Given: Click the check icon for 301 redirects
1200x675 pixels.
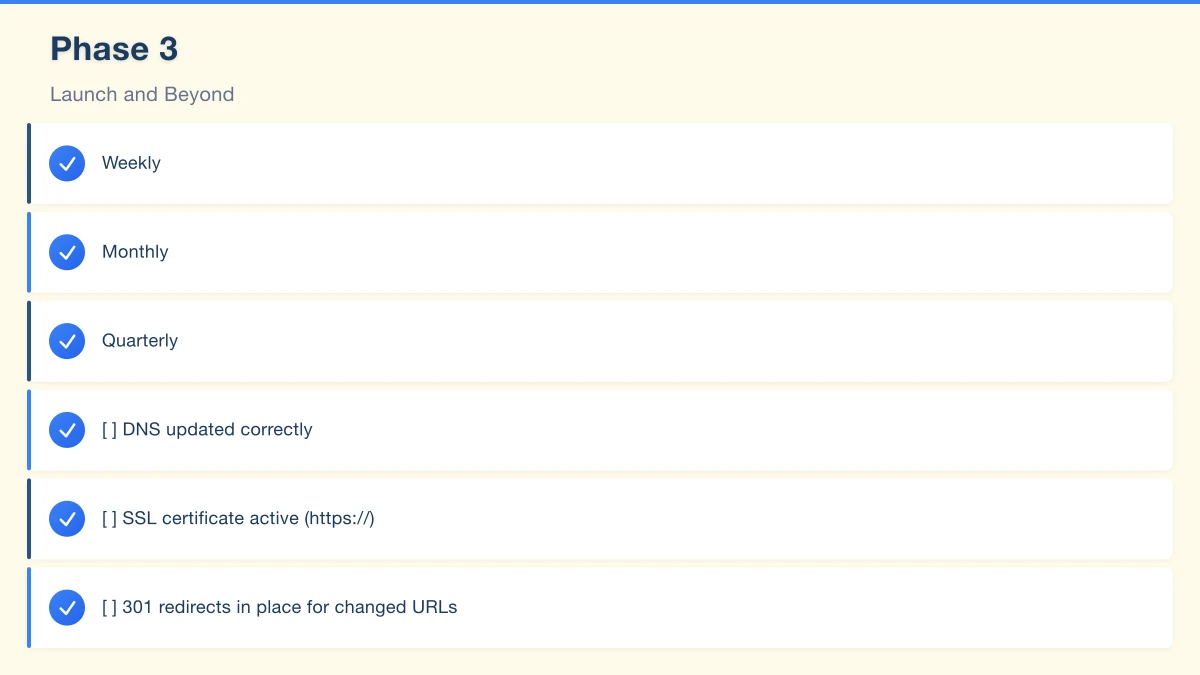Looking at the screenshot, I should pyautogui.click(x=67, y=607).
